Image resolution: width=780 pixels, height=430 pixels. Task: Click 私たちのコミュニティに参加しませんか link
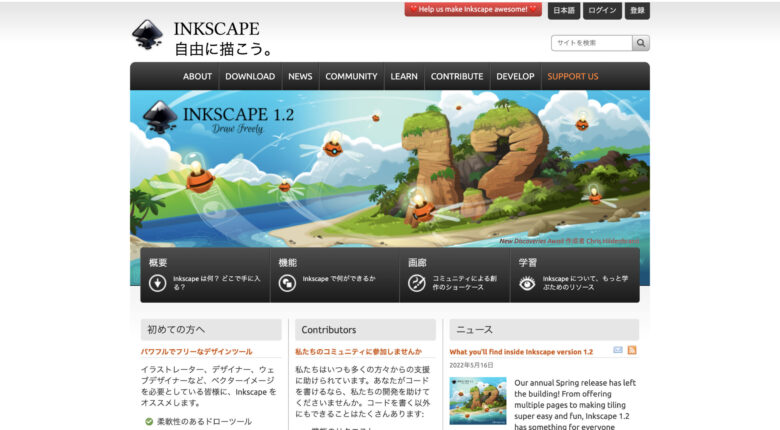[358, 351]
